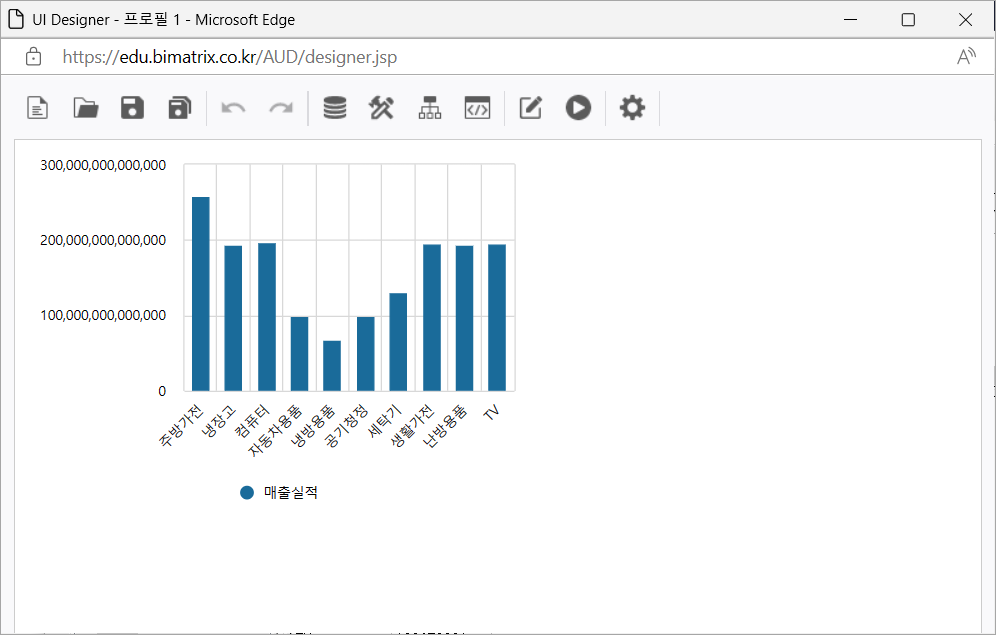The width and height of the screenshot is (996, 635).
Task: Click the edit pencil icon
Action: 531,108
